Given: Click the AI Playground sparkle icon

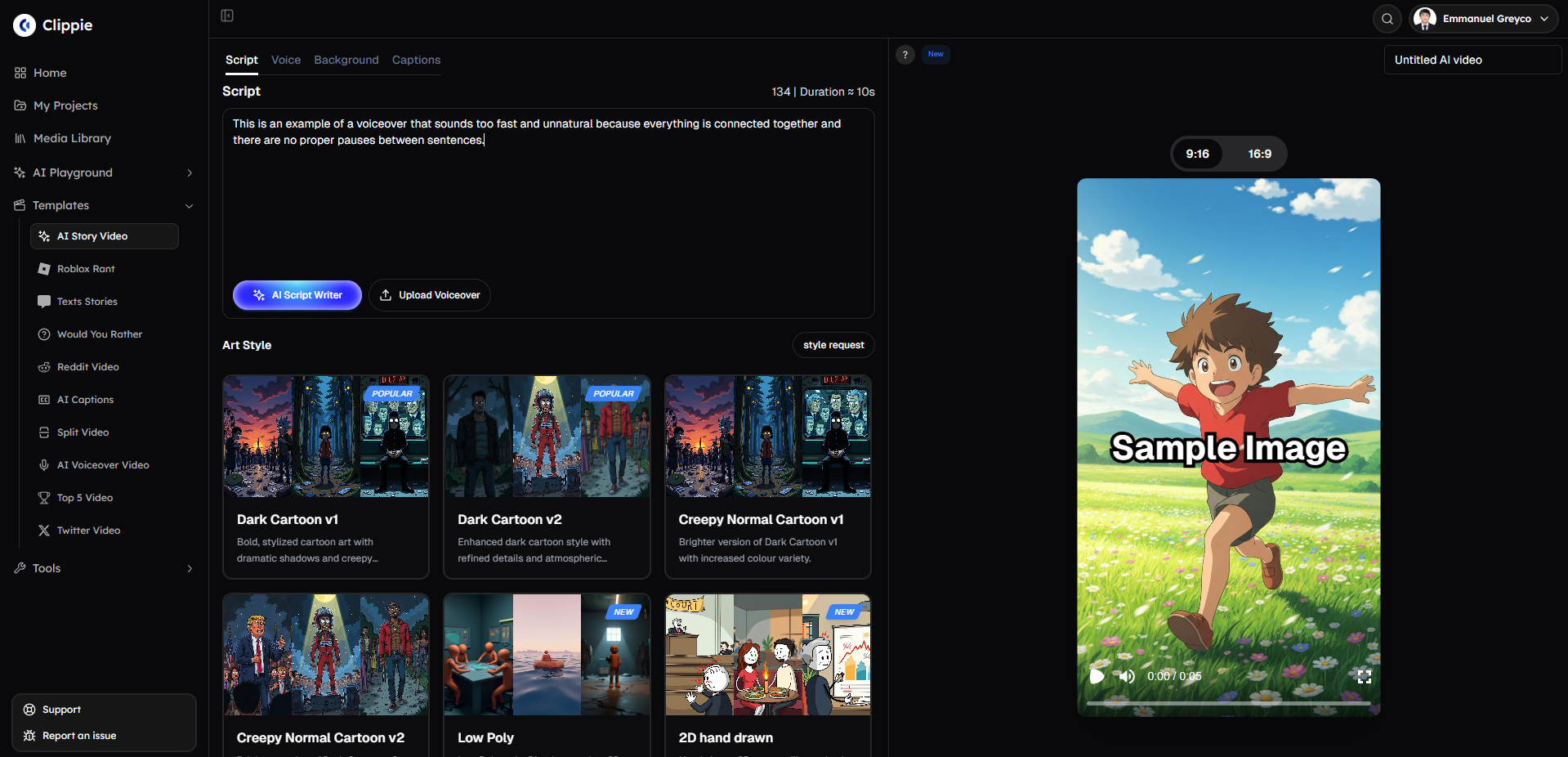Looking at the screenshot, I should pyautogui.click(x=20, y=172).
